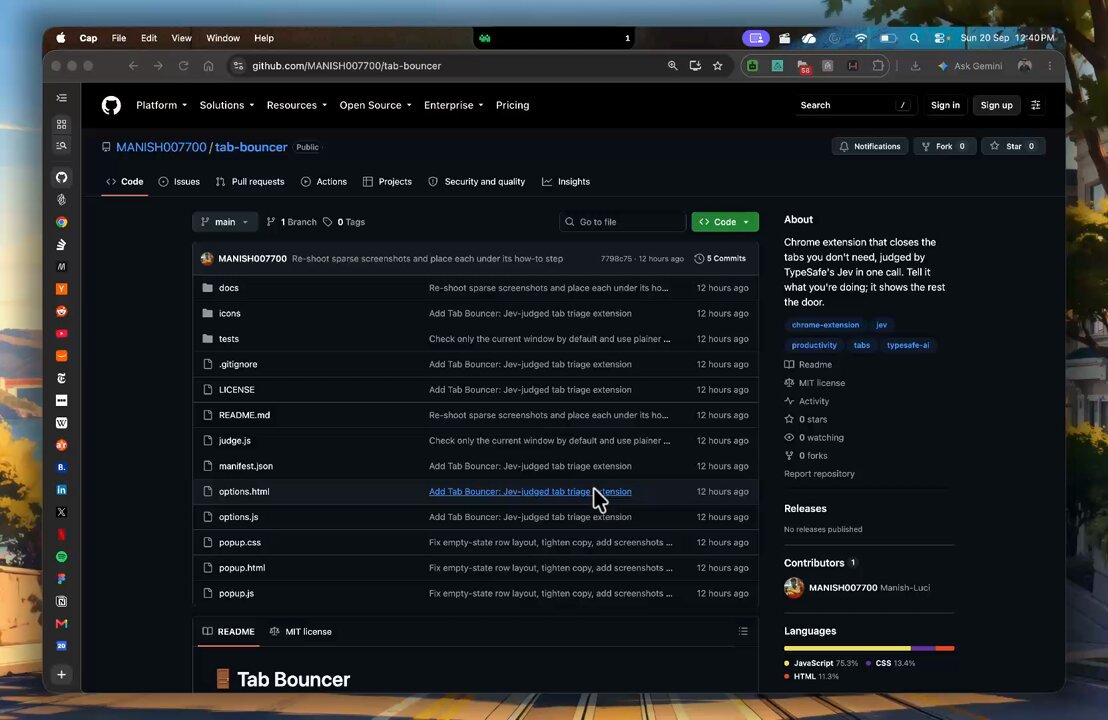This screenshot has height=720, width=1108.
Task: Click the Sign in button
Action: pyautogui.click(x=945, y=105)
